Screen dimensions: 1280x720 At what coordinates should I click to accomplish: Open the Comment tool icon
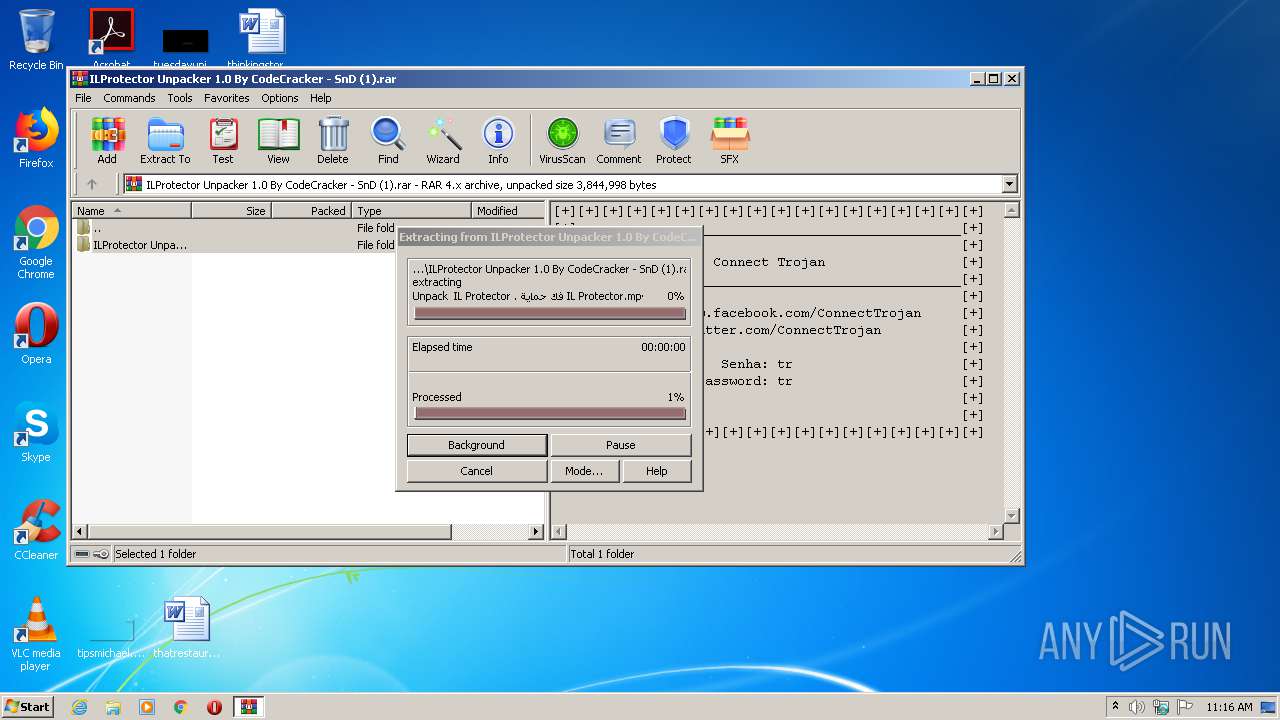(x=619, y=140)
